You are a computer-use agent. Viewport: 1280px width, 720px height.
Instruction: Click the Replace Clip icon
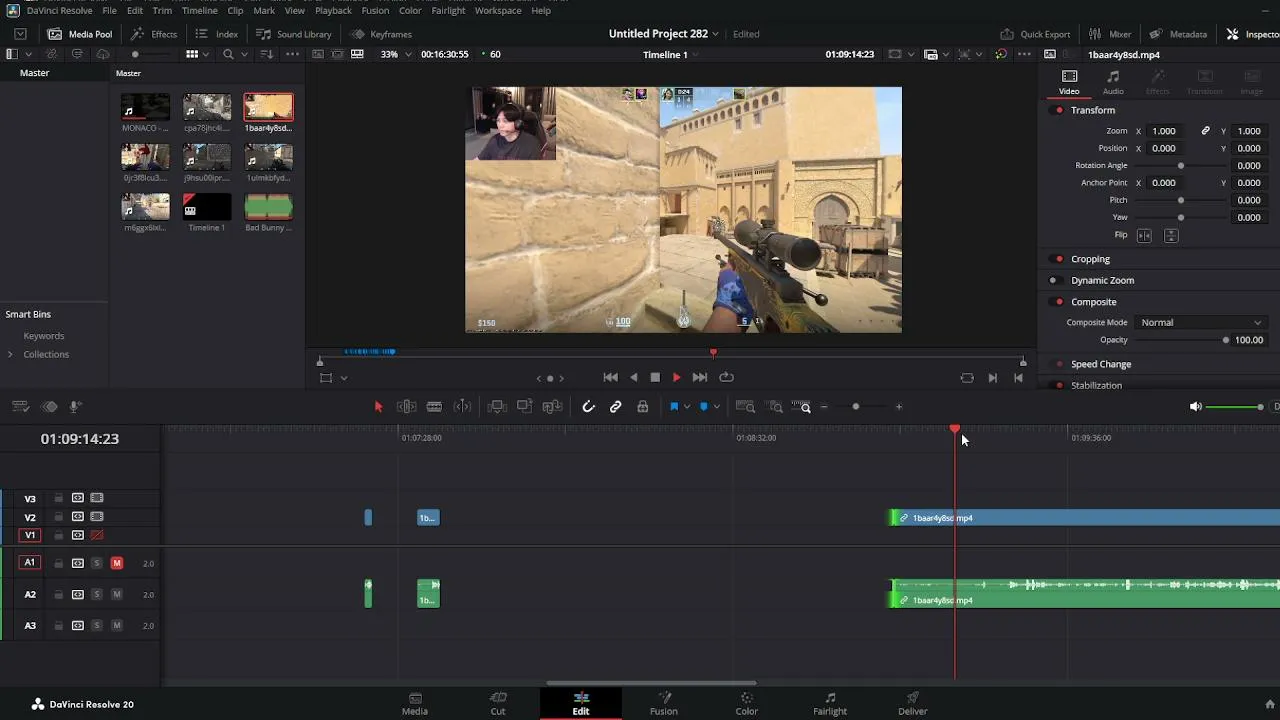coord(552,407)
